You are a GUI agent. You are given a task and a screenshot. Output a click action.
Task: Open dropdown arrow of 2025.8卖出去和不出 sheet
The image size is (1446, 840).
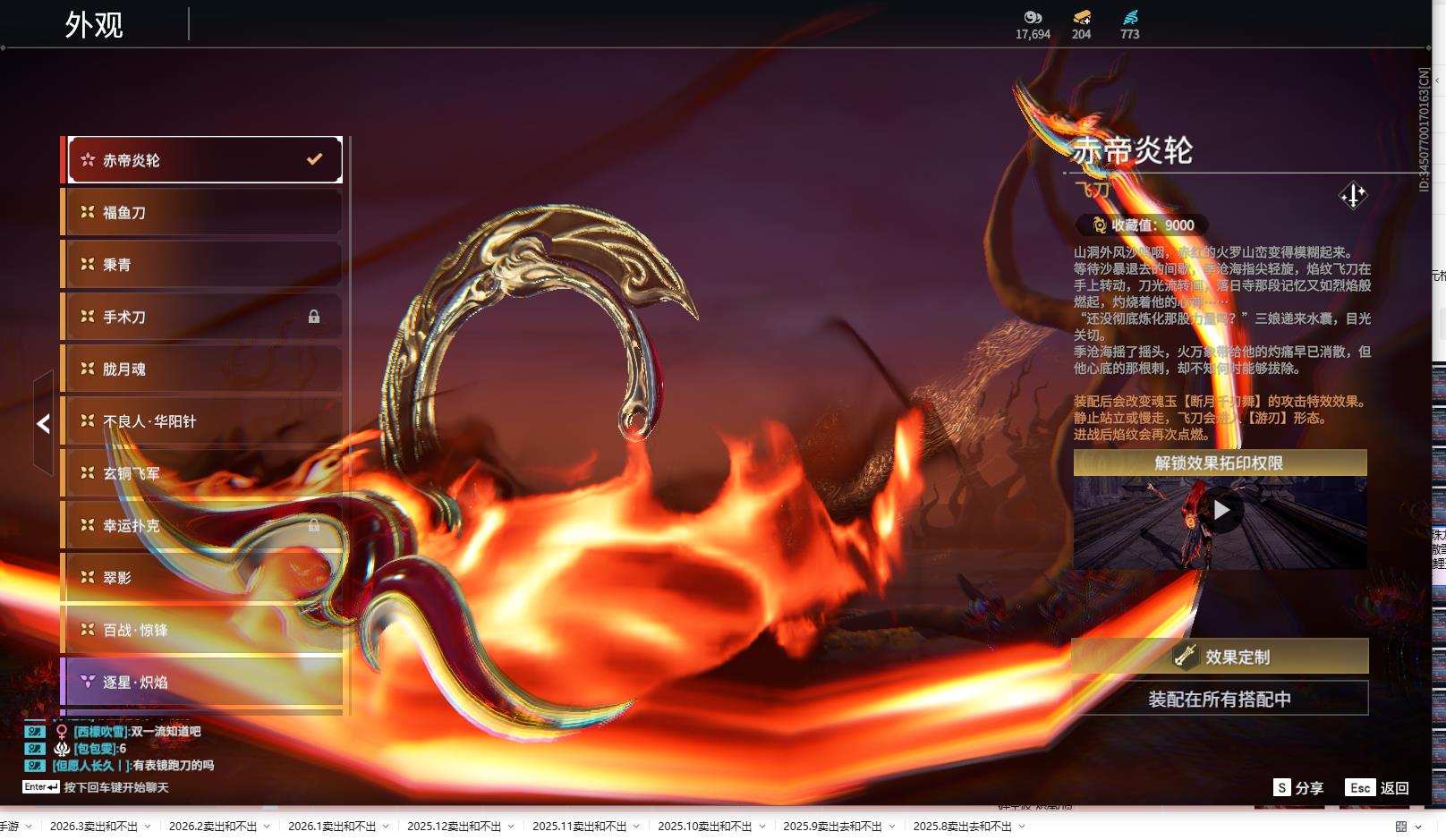(1022, 827)
